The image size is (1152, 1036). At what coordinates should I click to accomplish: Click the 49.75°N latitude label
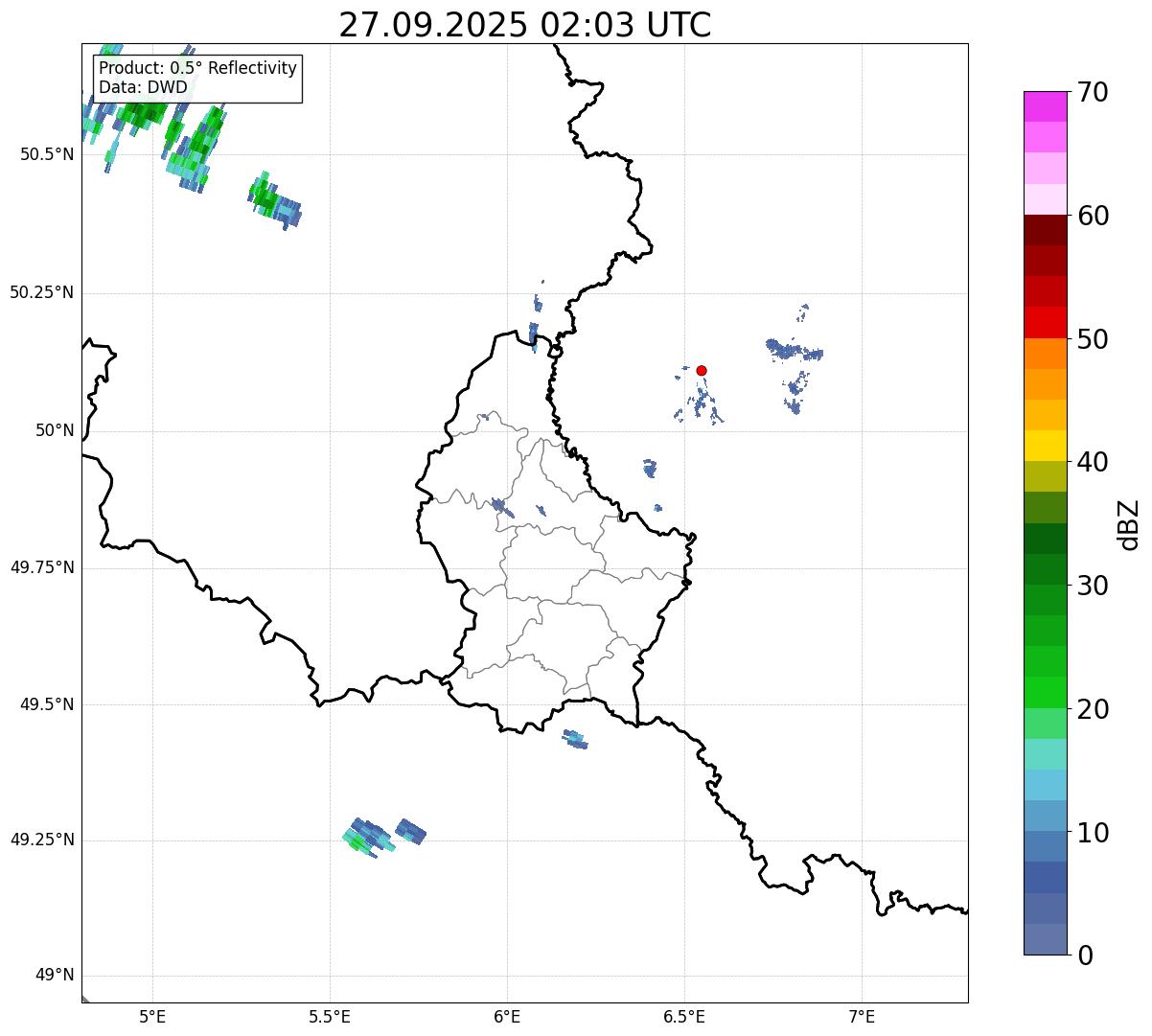[41, 567]
